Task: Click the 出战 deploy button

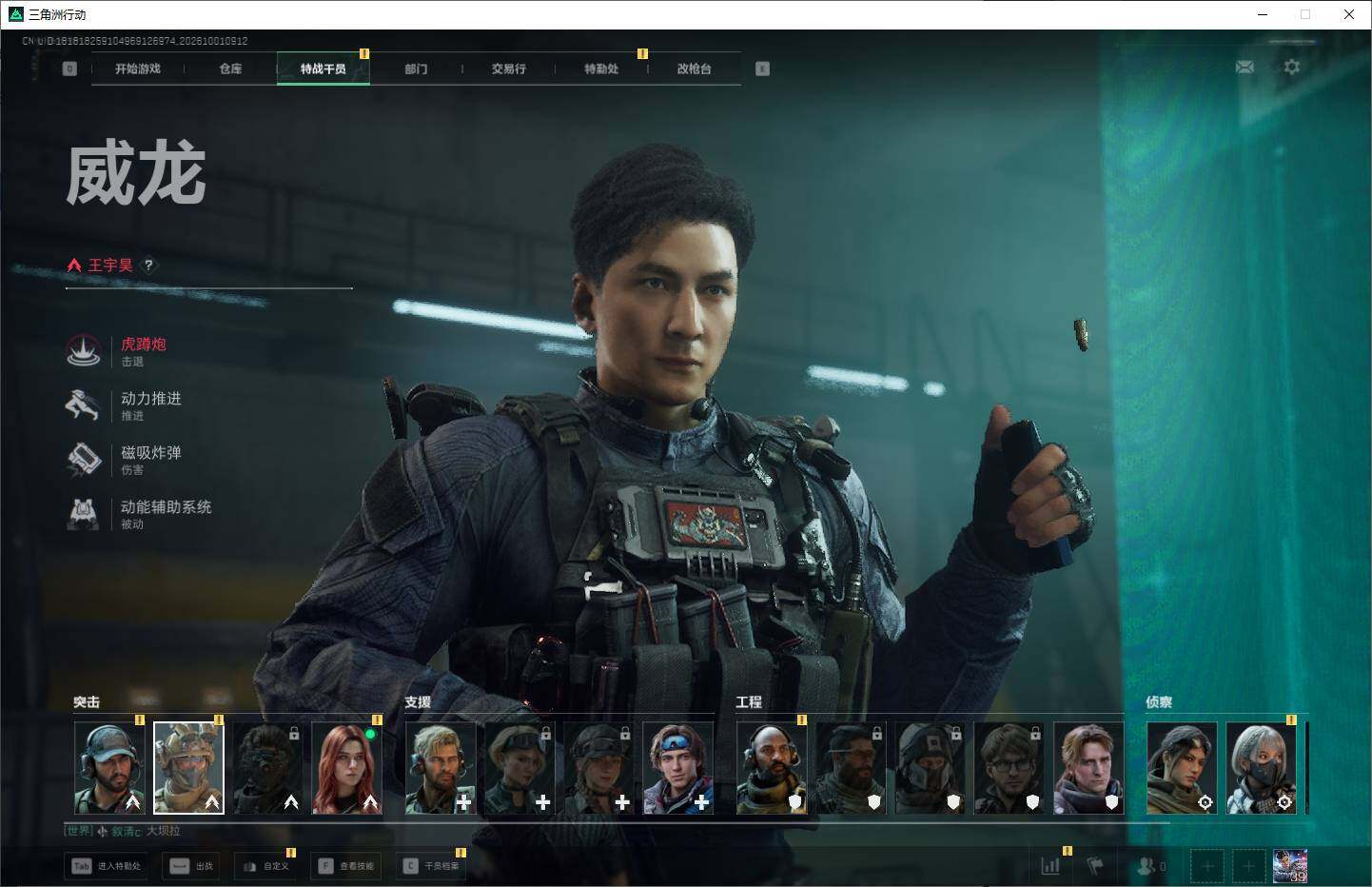Action: click(x=190, y=866)
